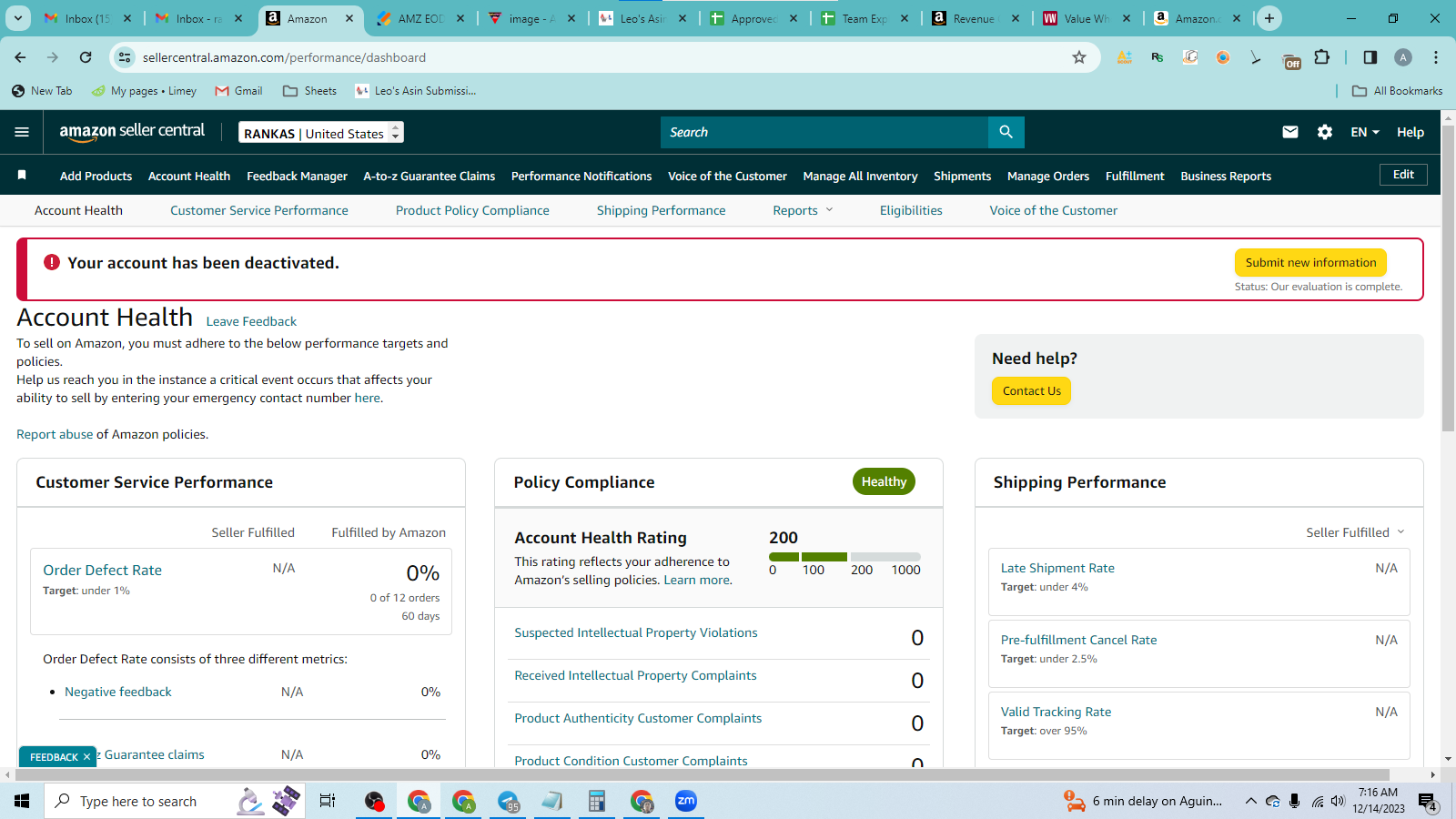Click the Seller Central Search field
1456x819 pixels.
(824, 132)
